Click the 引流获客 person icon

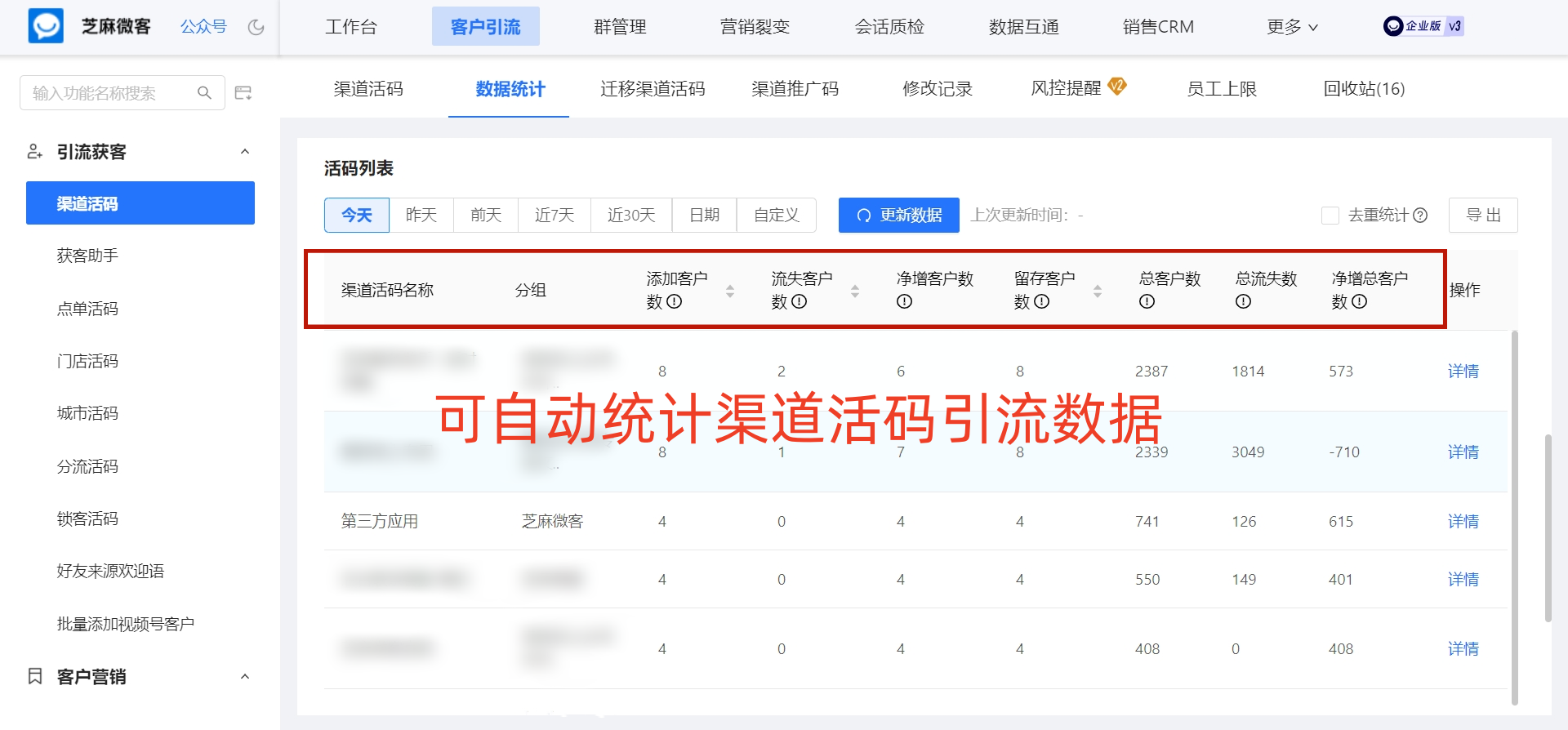pos(34,152)
